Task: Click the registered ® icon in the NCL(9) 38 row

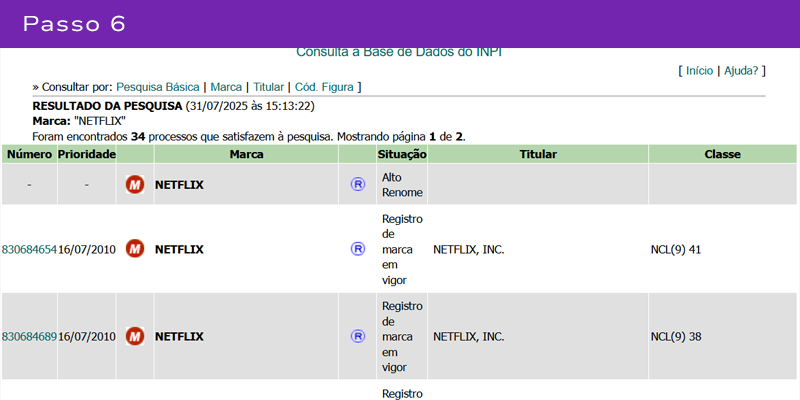Action: pyautogui.click(x=357, y=337)
